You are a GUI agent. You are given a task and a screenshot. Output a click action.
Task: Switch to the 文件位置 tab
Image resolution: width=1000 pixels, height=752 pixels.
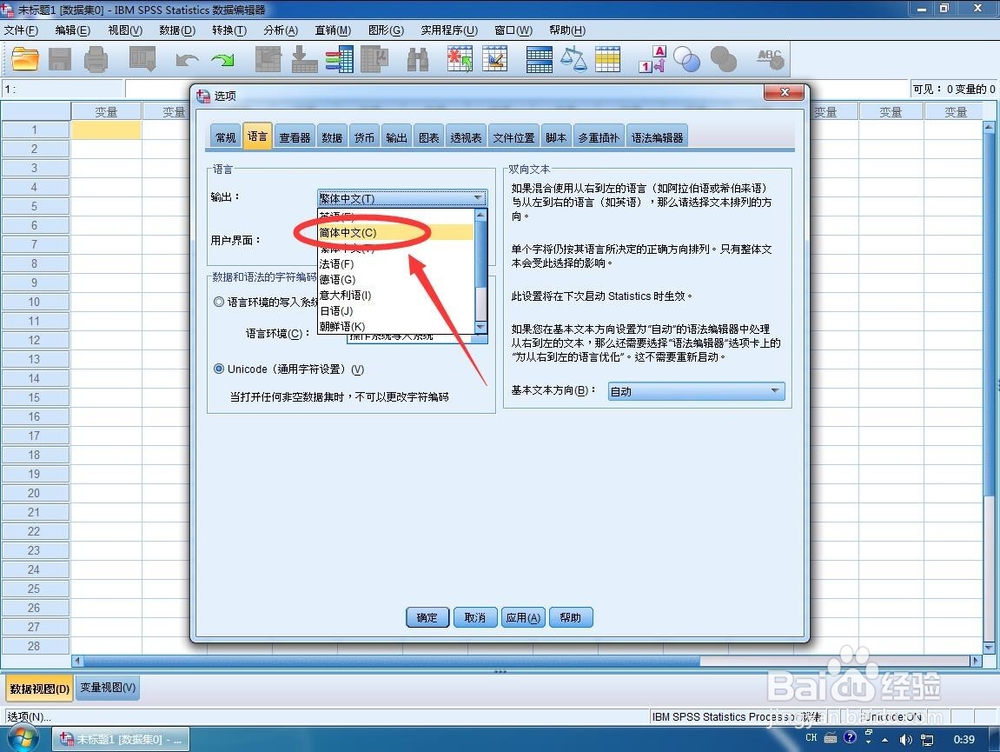coord(514,137)
